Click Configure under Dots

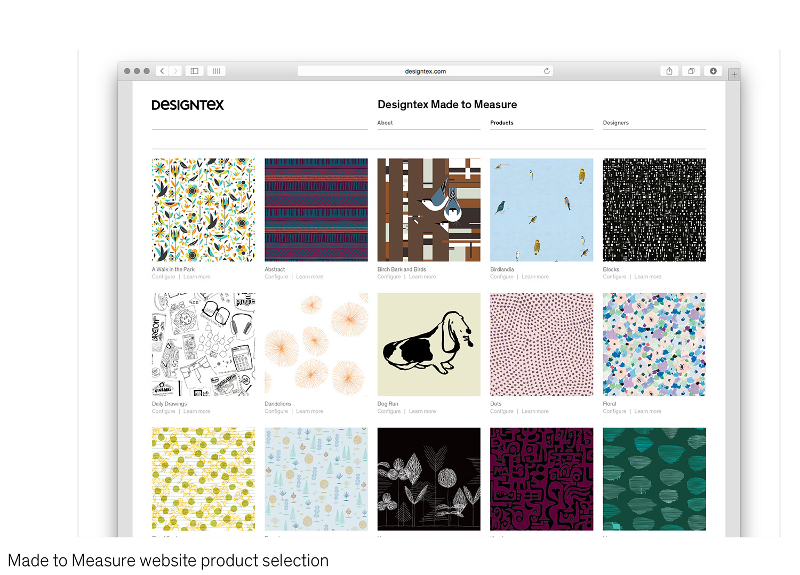pos(502,411)
